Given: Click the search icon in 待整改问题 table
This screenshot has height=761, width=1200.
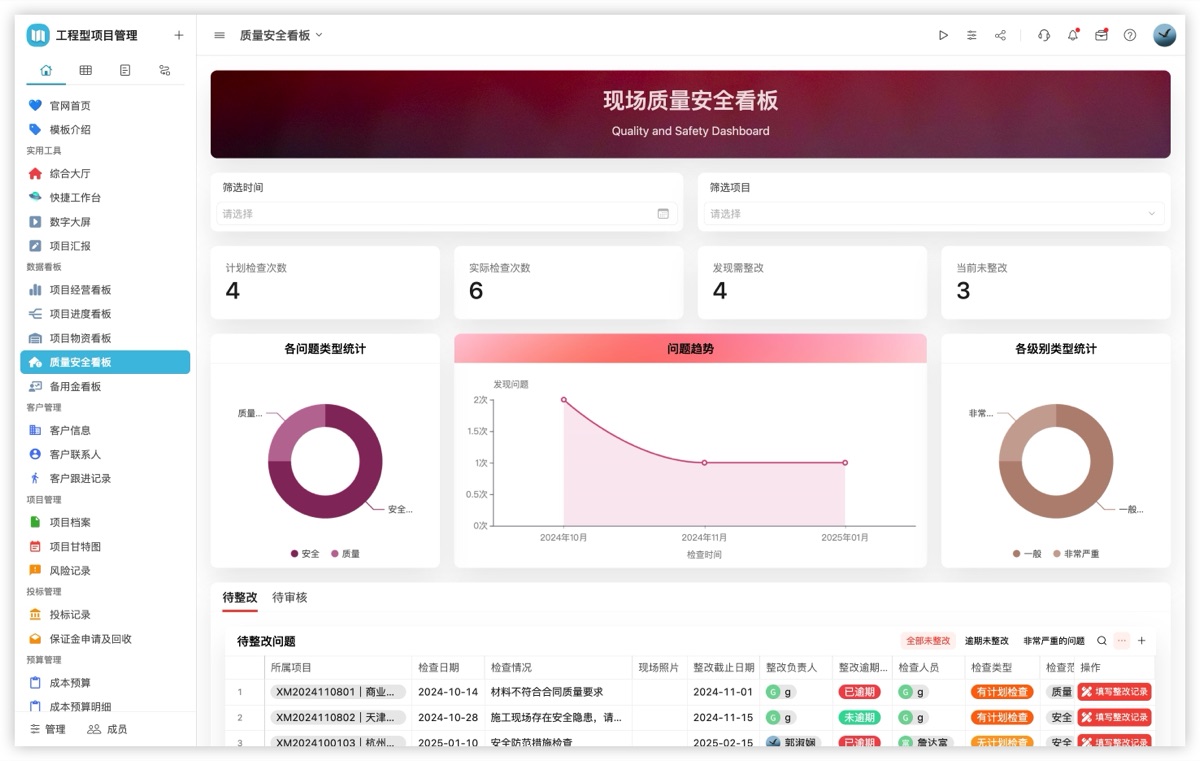Looking at the screenshot, I should coord(1102,641).
